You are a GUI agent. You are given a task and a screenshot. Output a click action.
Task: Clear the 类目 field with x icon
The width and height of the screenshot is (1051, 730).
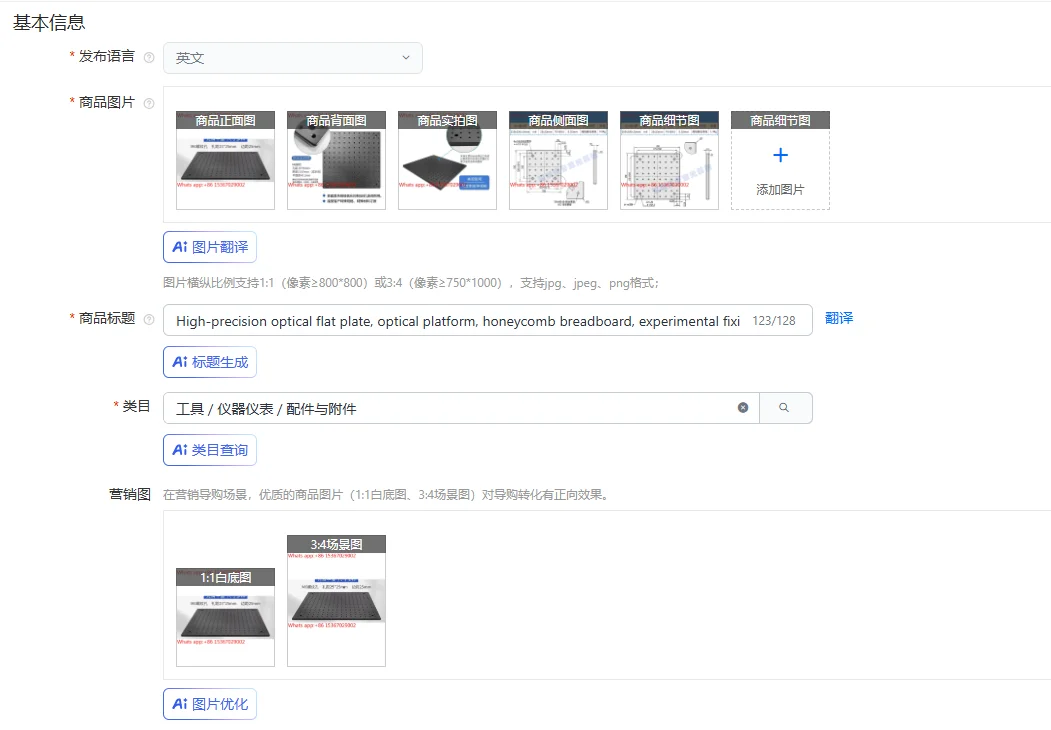click(743, 408)
